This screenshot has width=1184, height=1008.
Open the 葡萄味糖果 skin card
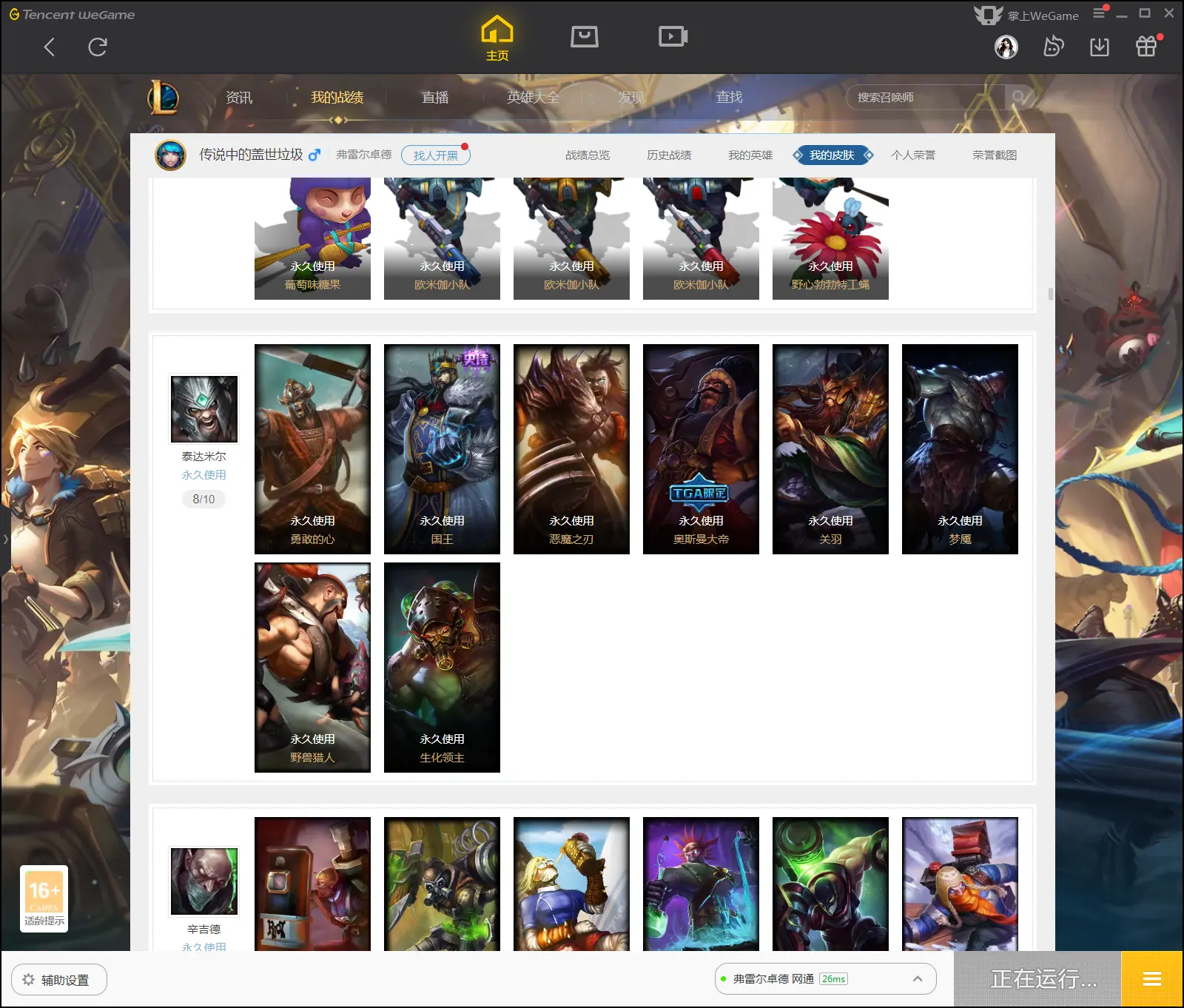pos(312,238)
